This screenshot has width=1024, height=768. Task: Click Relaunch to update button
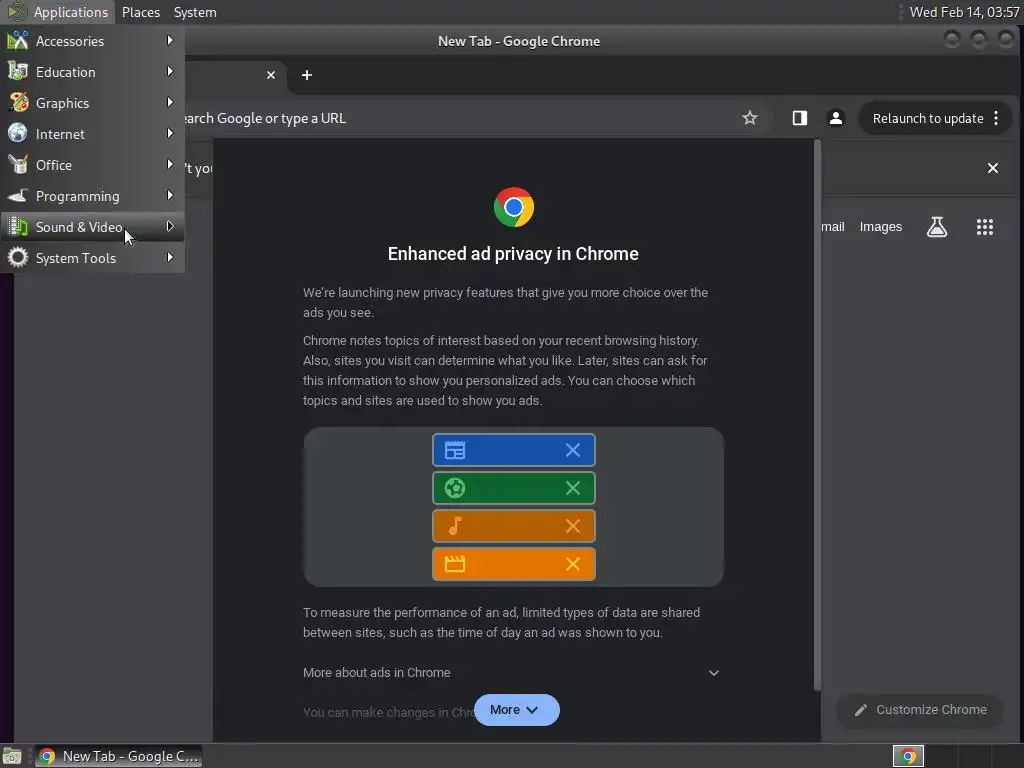click(x=927, y=118)
